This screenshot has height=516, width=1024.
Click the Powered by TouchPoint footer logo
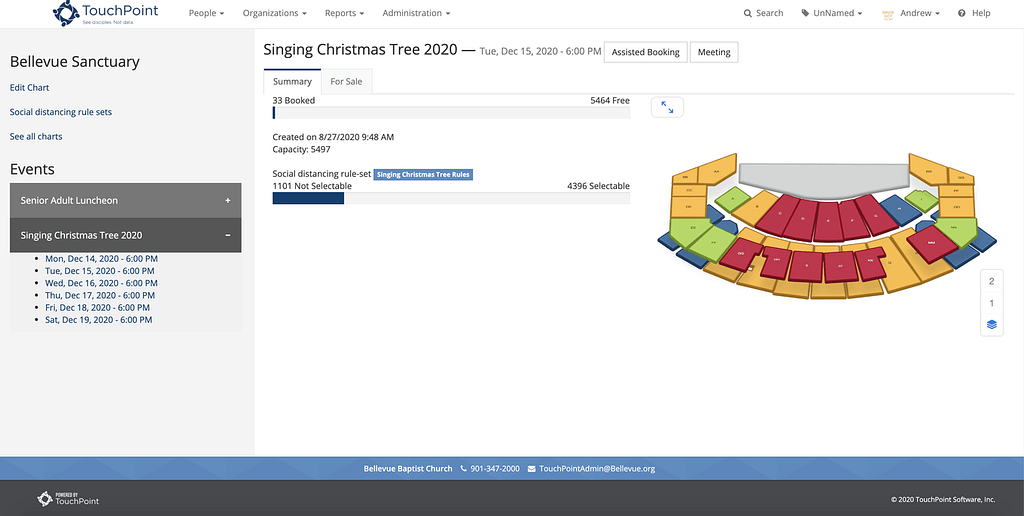(68, 498)
